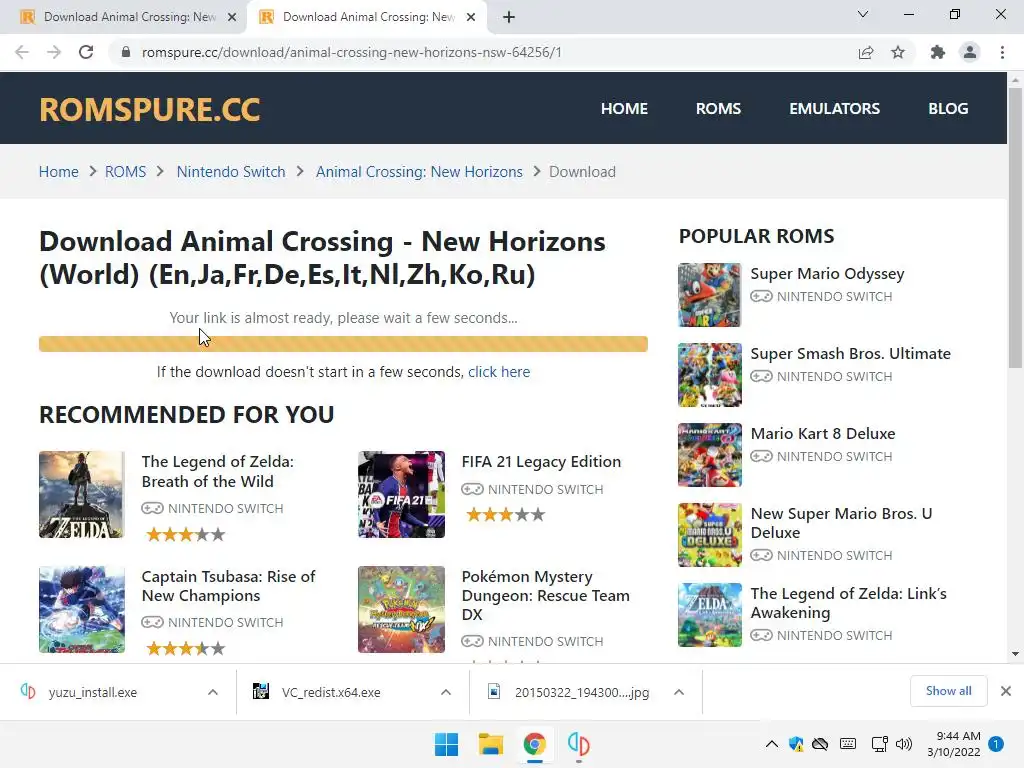The image size is (1024, 768).
Task: Open Mario Kart 8 Deluxe title link
Action: point(823,434)
